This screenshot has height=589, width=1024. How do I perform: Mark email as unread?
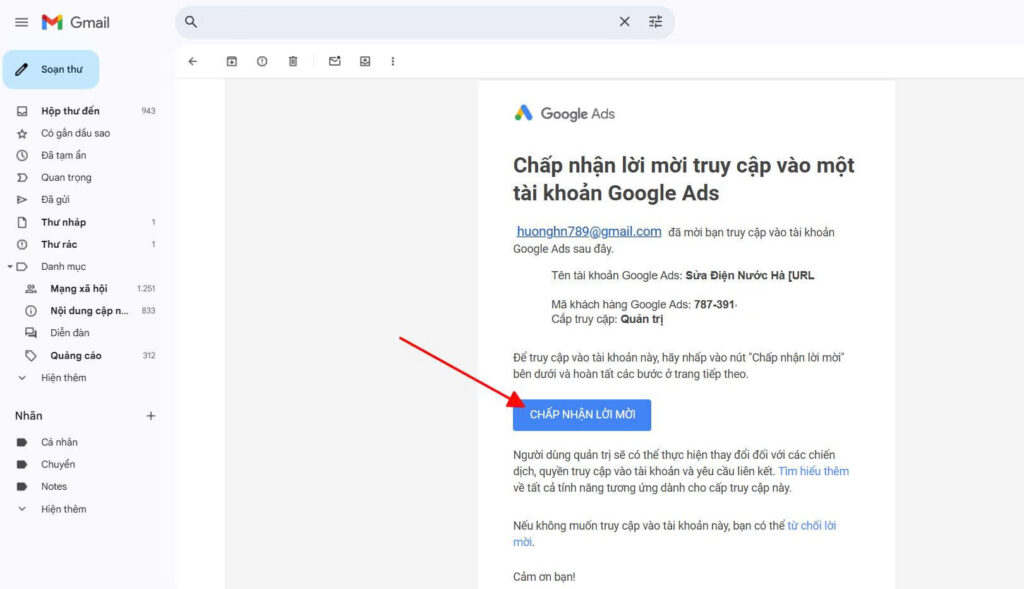[334, 61]
